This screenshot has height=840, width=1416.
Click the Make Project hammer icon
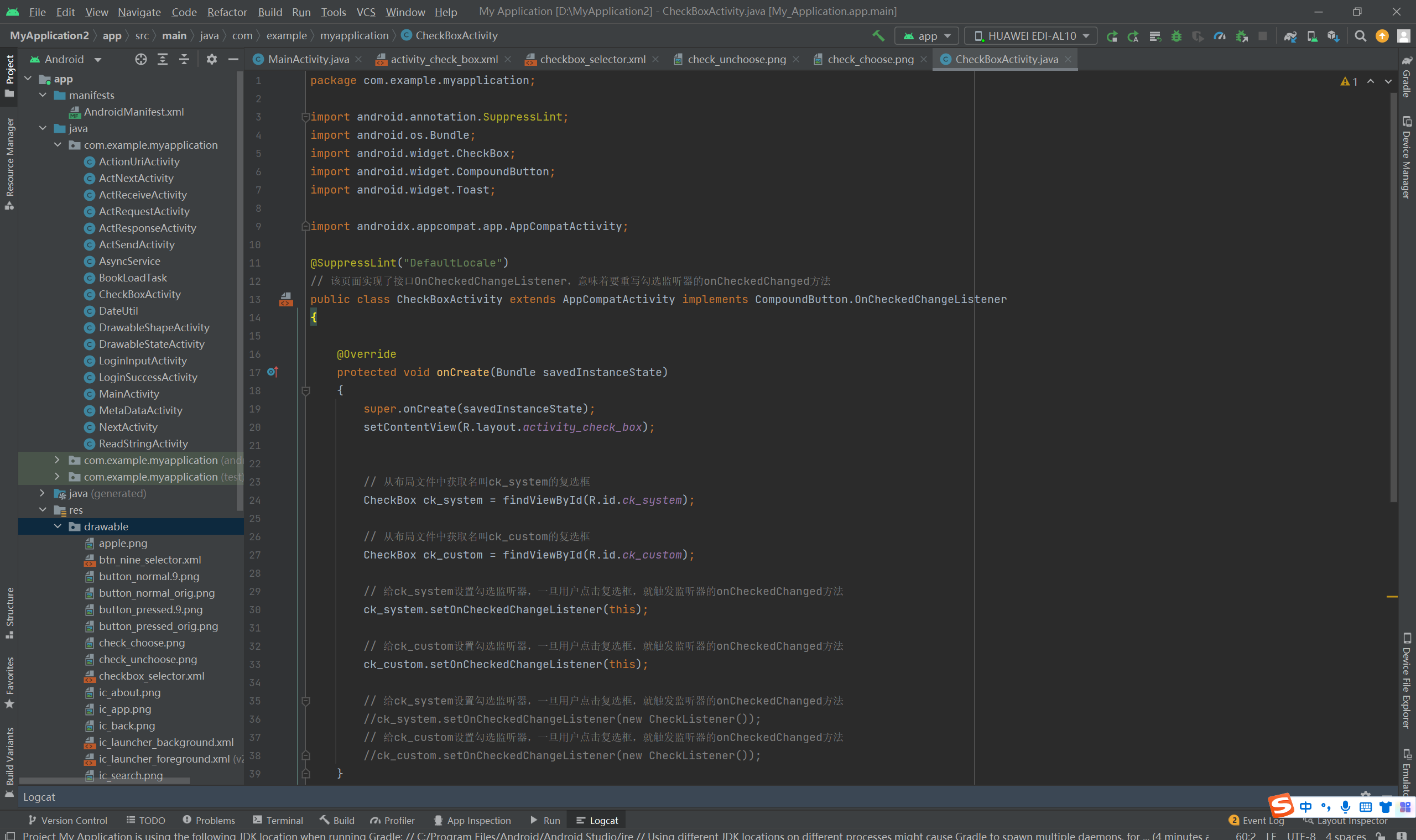[878, 35]
